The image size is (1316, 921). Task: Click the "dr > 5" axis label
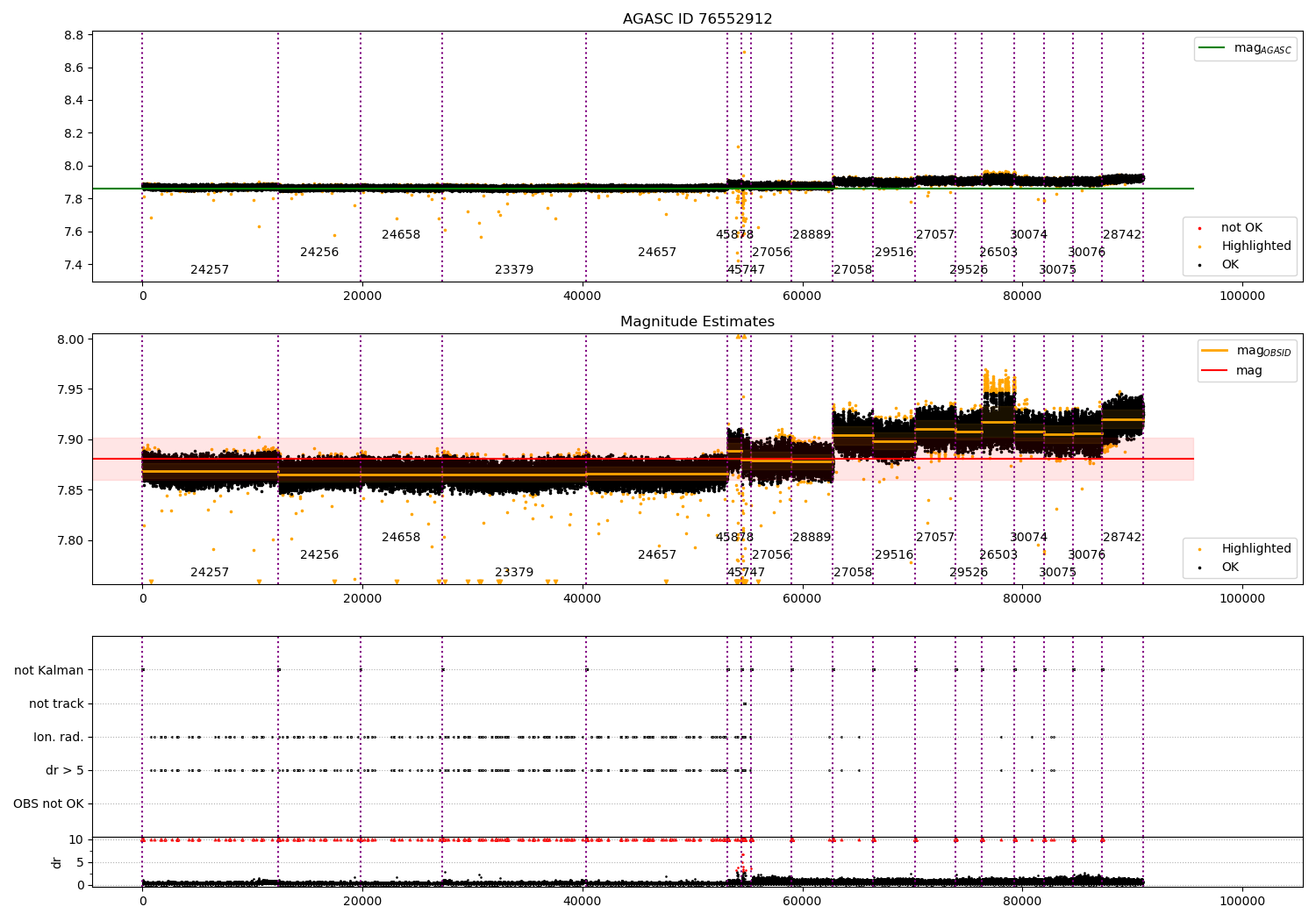click(65, 771)
